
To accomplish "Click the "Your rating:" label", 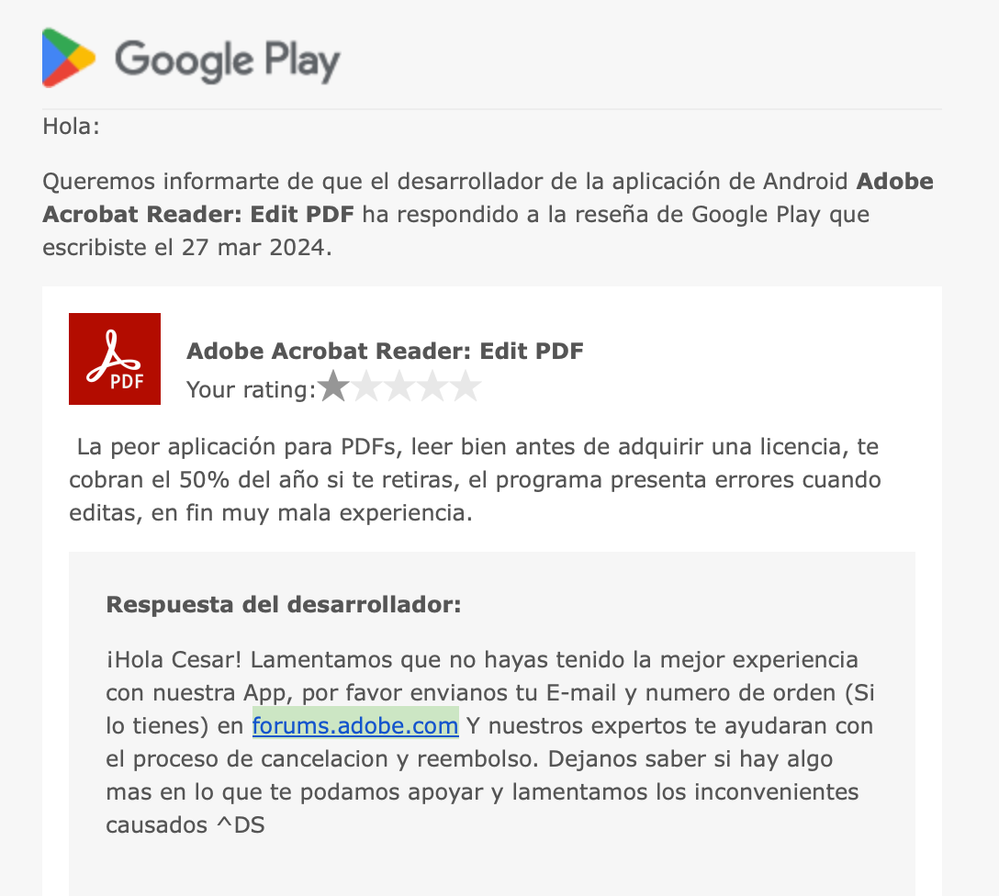I will tap(251, 389).
